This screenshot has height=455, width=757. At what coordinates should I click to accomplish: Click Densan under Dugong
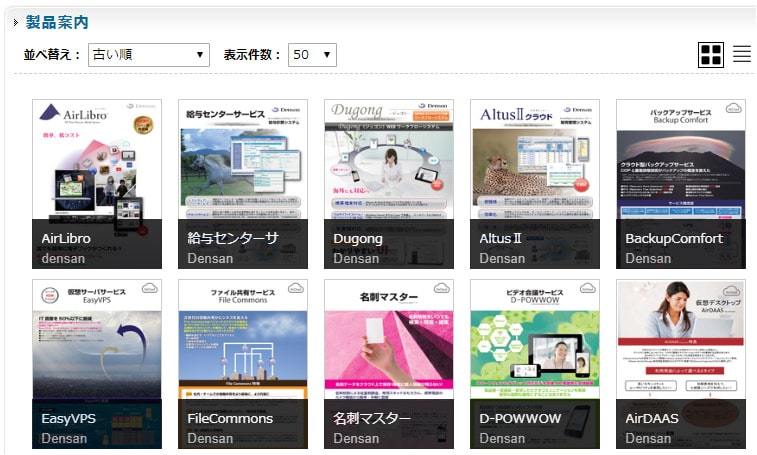coord(356,258)
